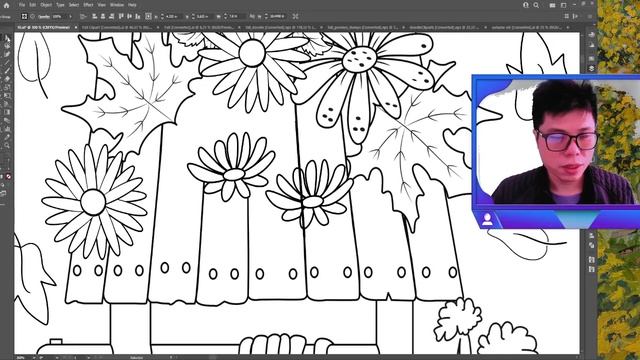Select the Pen tool

click(x=7, y=54)
